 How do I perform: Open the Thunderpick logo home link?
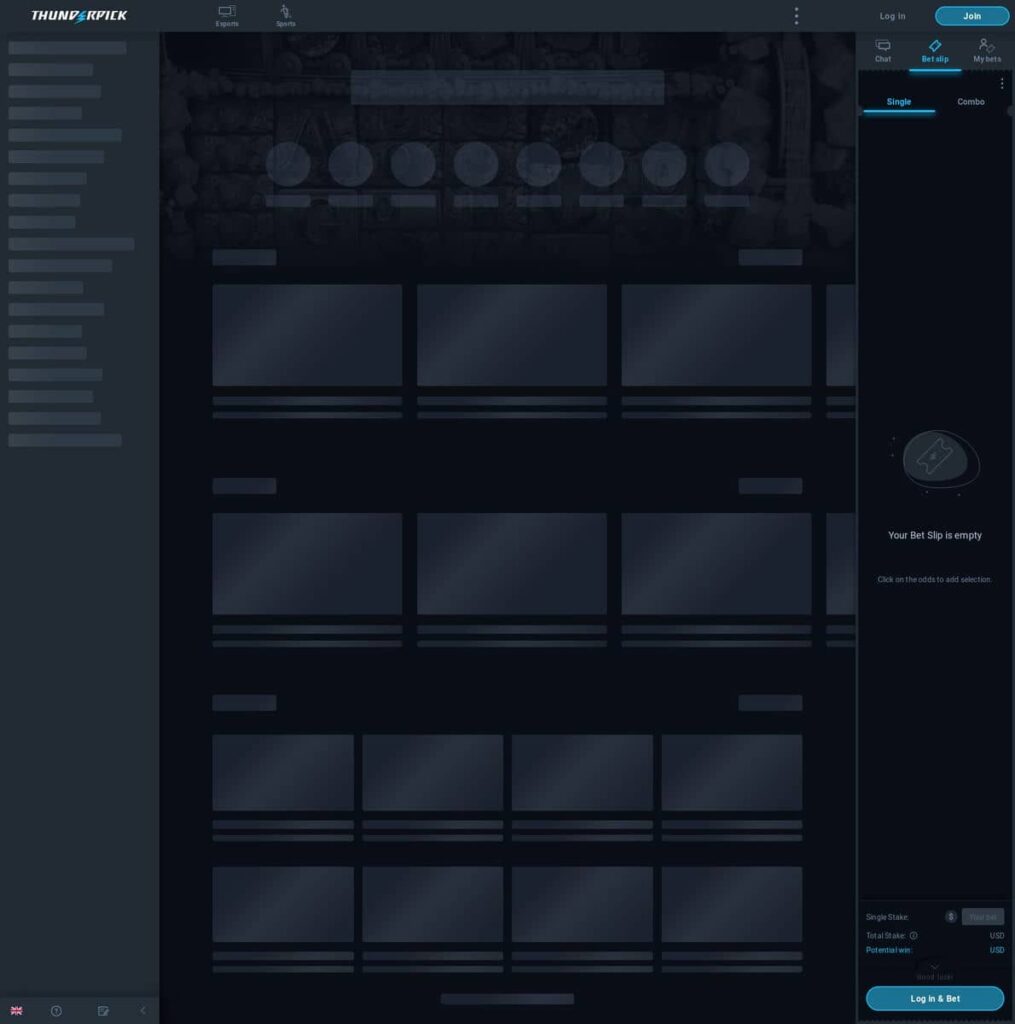coord(79,16)
